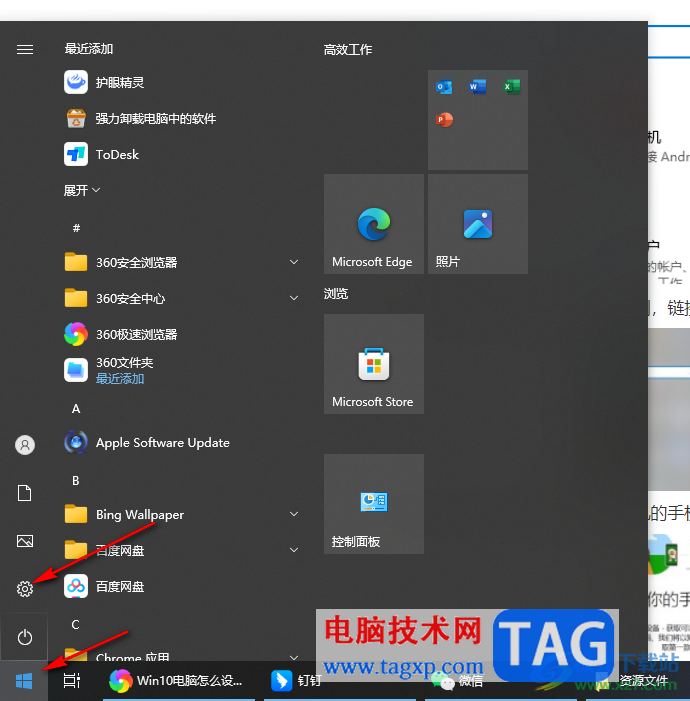Open the Settings gear icon

(25, 589)
